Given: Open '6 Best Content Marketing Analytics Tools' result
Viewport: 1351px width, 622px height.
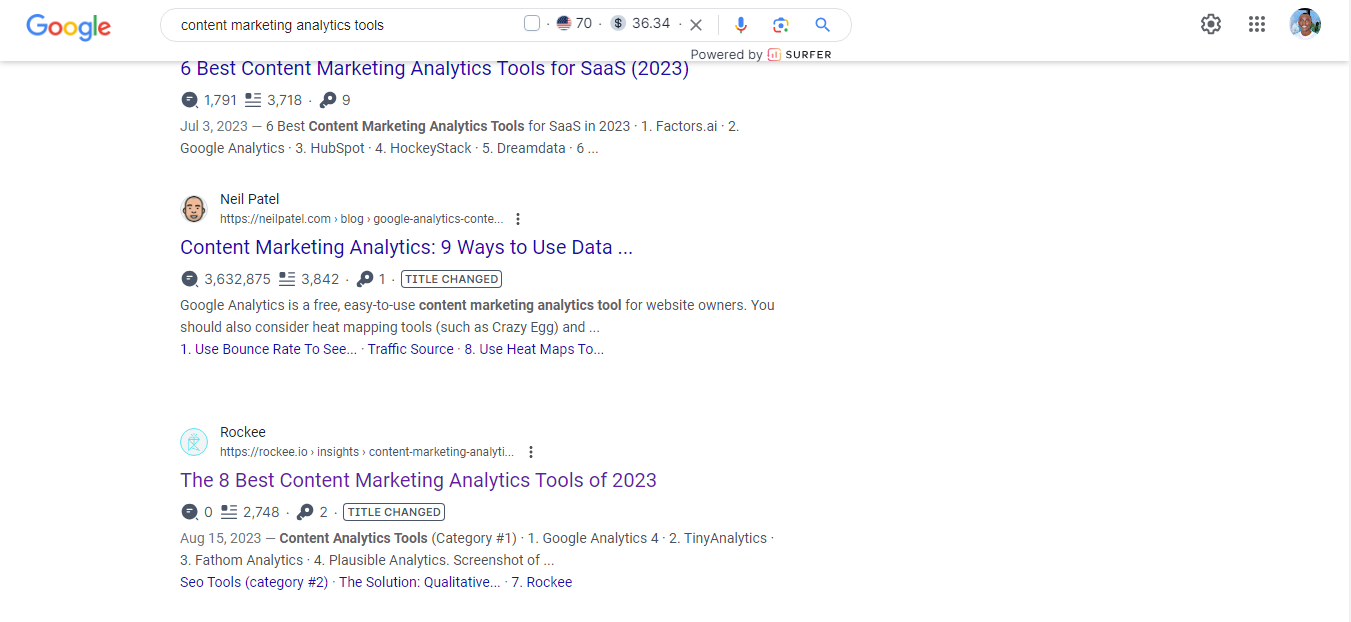Looking at the screenshot, I should tap(434, 69).
